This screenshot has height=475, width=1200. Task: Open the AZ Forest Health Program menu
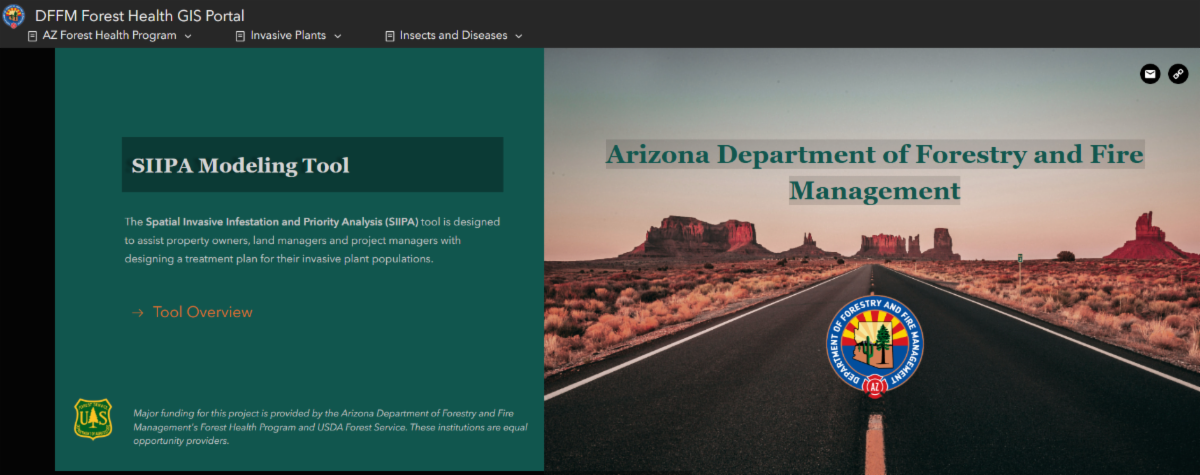point(110,36)
